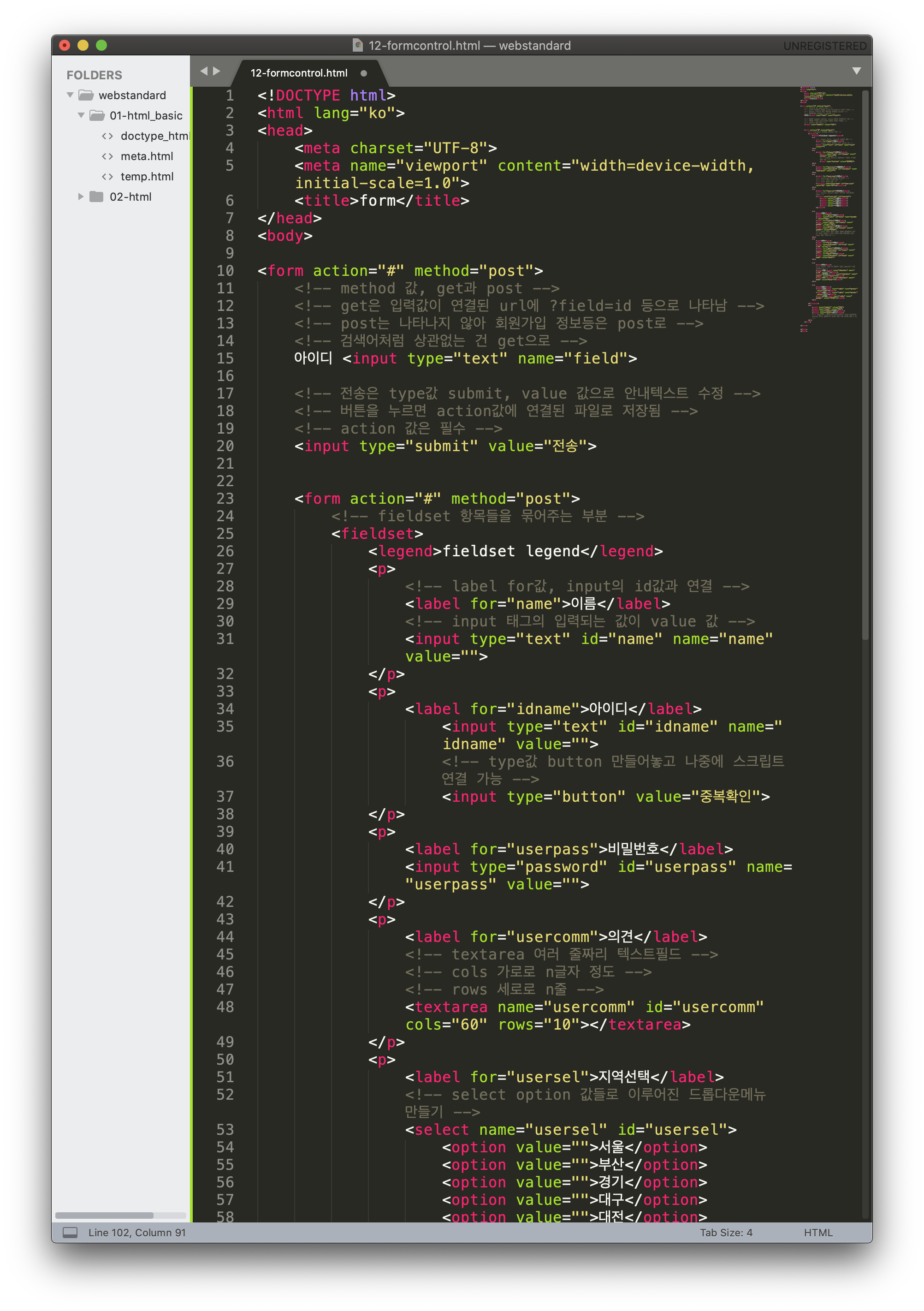The image size is (924, 1311).
Task: Expand the 02-html folder triangle
Action: point(81,197)
